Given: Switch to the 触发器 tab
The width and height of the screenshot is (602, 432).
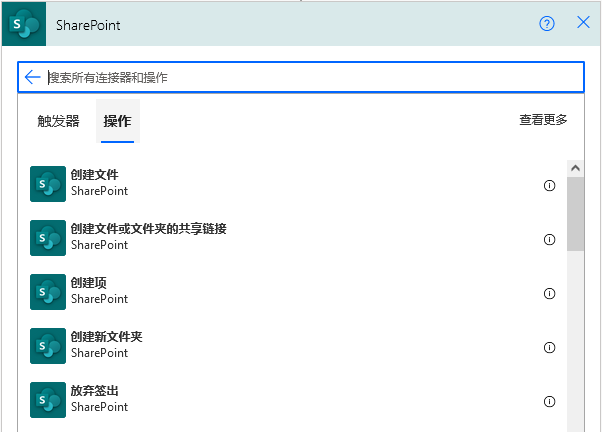Looking at the screenshot, I should tap(58, 121).
